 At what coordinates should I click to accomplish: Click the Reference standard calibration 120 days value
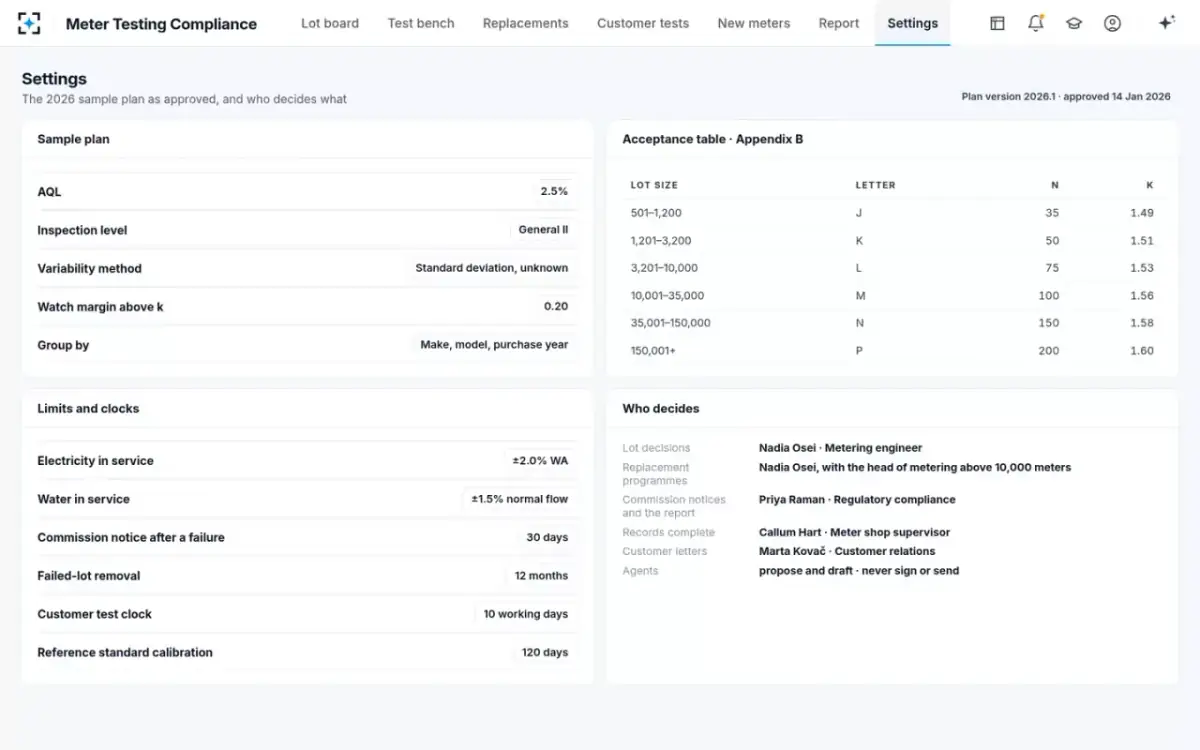tap(545, 652)
